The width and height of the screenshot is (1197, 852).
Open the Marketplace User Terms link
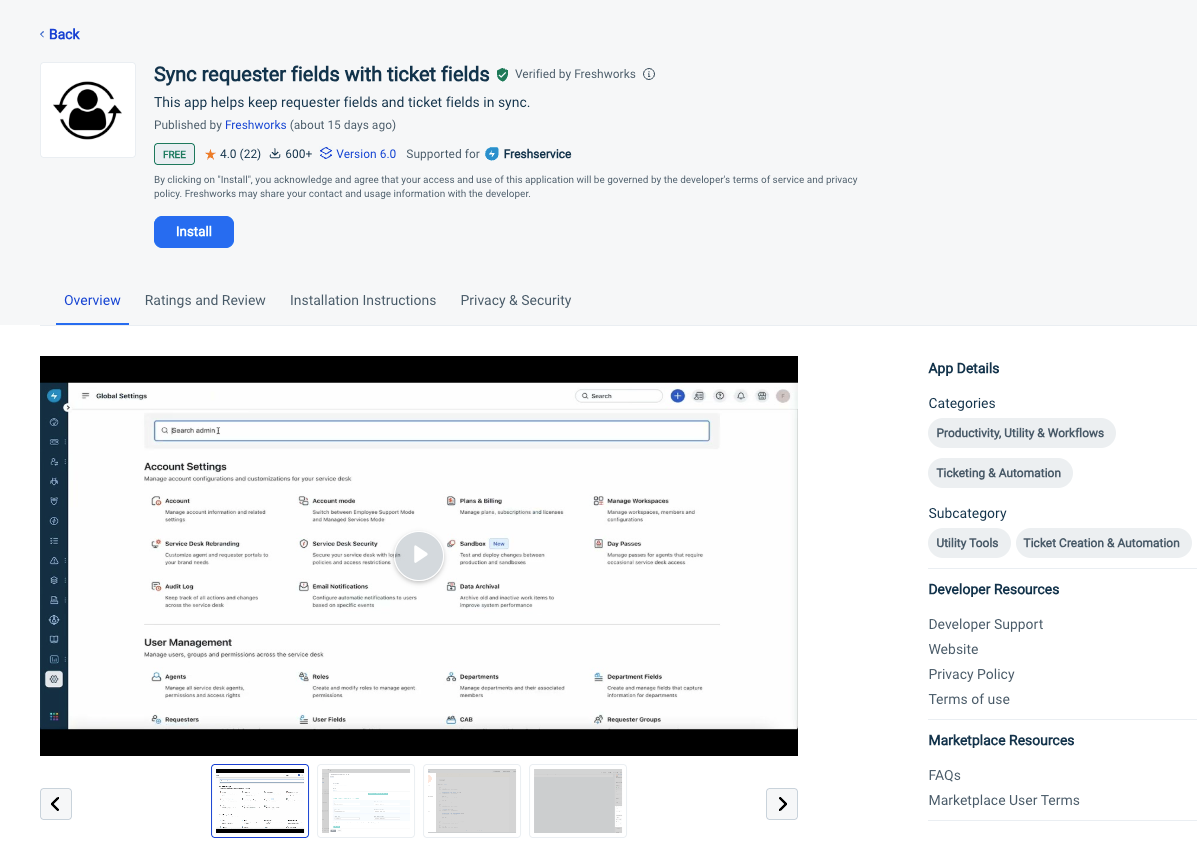click(x=1004, y=801)
